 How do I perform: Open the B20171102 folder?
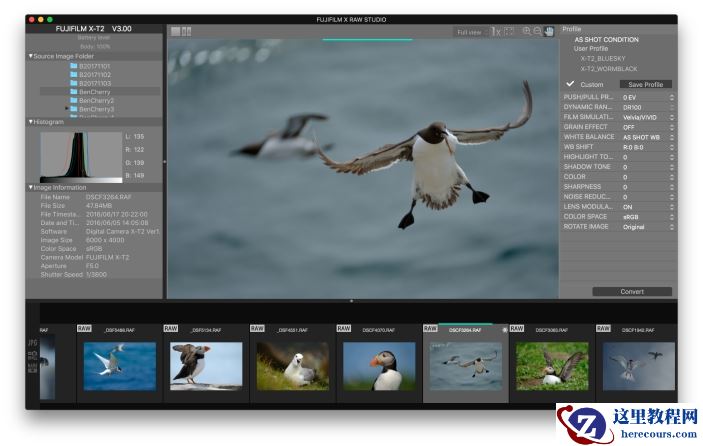click(90, 74)
